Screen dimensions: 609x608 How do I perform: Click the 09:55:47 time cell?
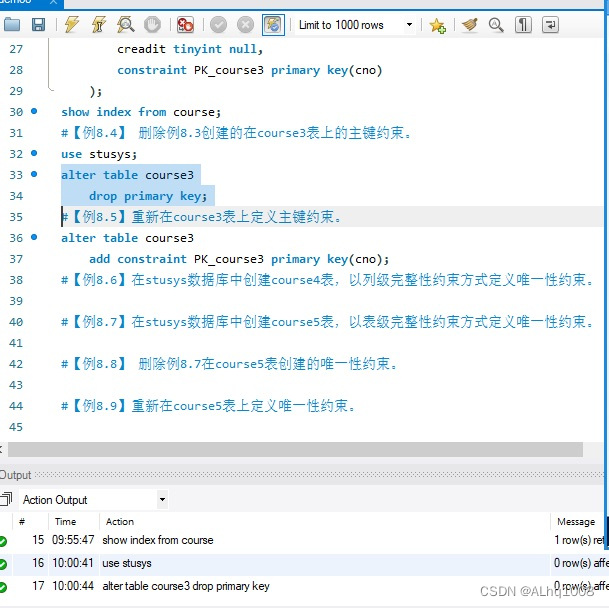click(73, 540)
